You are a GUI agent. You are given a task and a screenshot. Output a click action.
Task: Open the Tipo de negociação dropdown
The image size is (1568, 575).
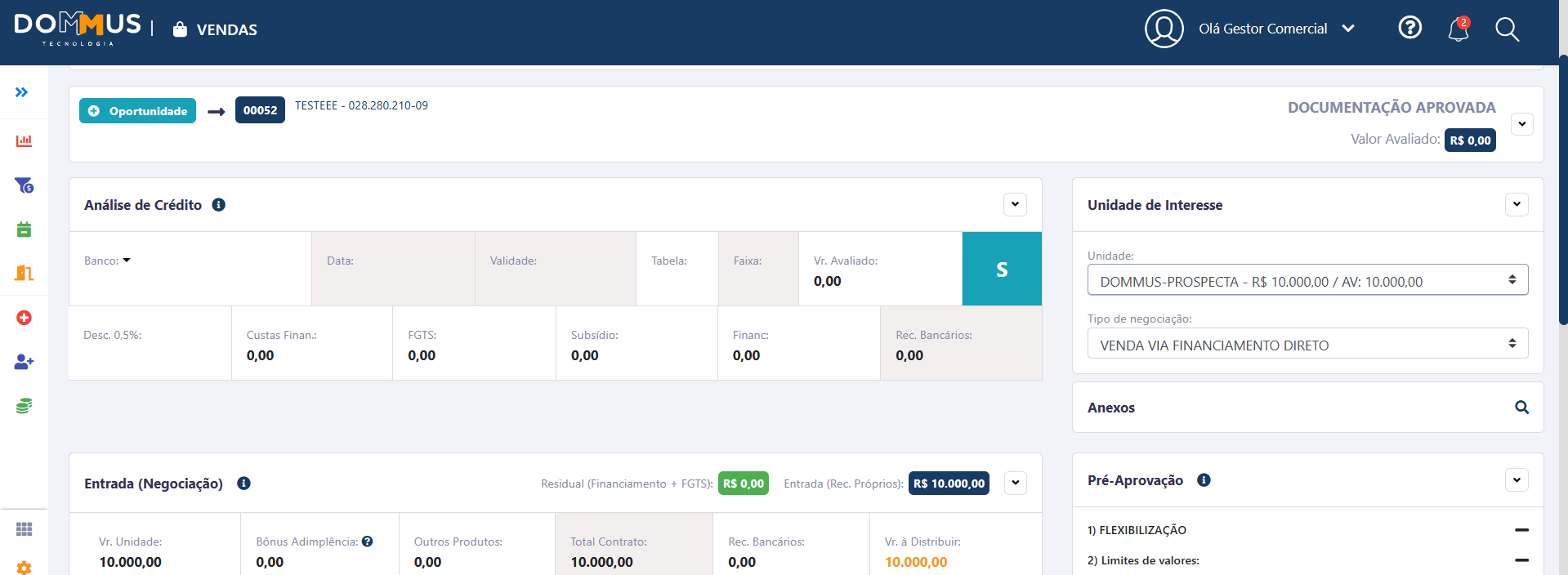coord(1307,344)
